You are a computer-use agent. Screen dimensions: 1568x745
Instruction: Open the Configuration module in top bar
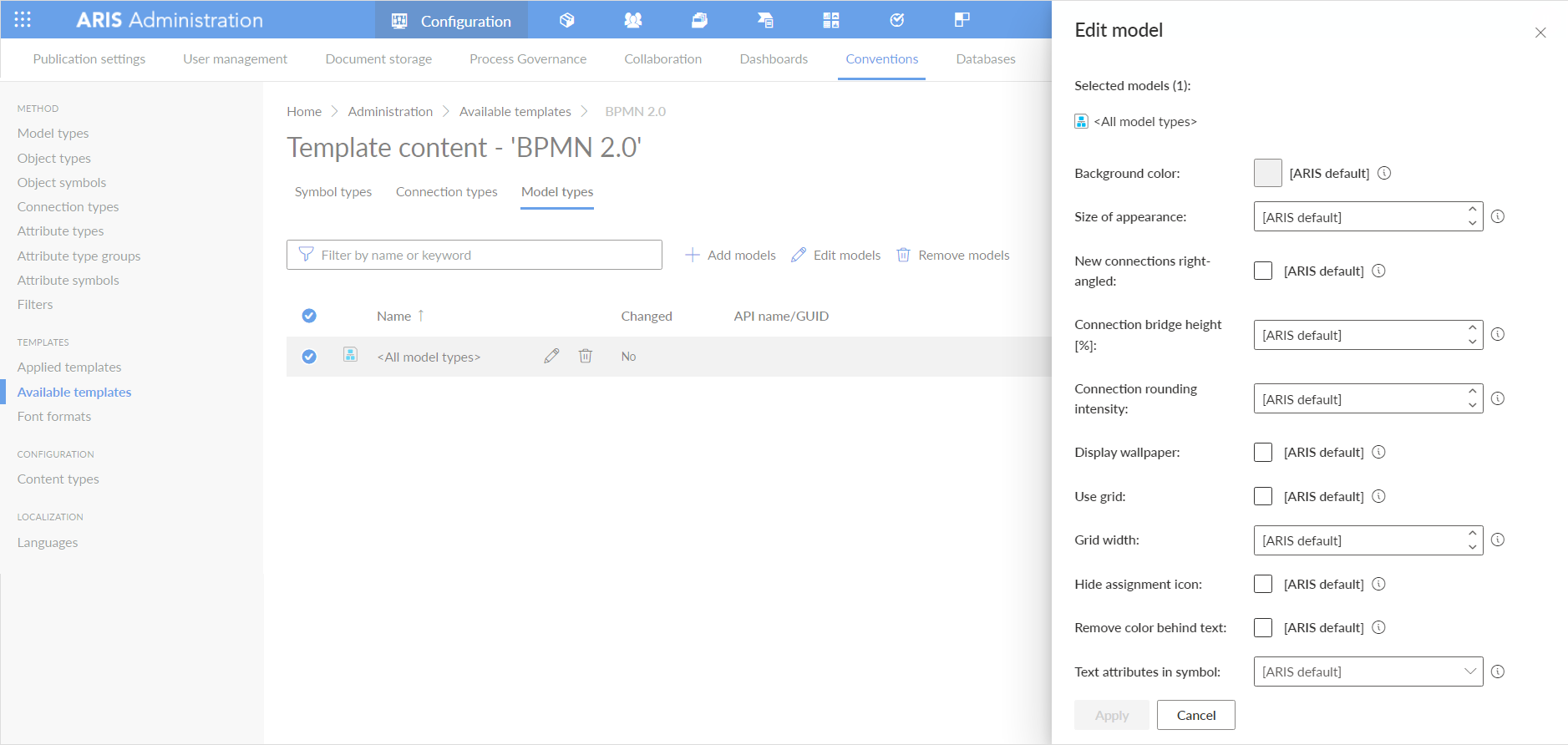pos(451,20)
